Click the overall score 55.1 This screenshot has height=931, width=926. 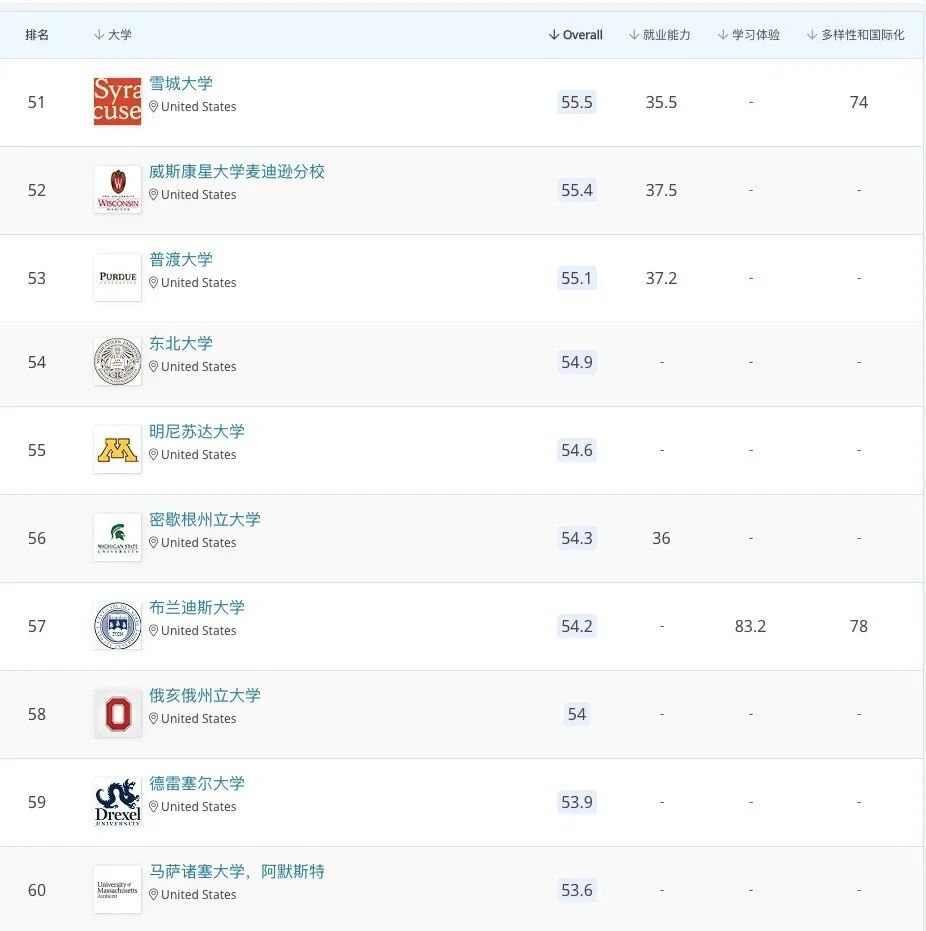tap(576, 278)
